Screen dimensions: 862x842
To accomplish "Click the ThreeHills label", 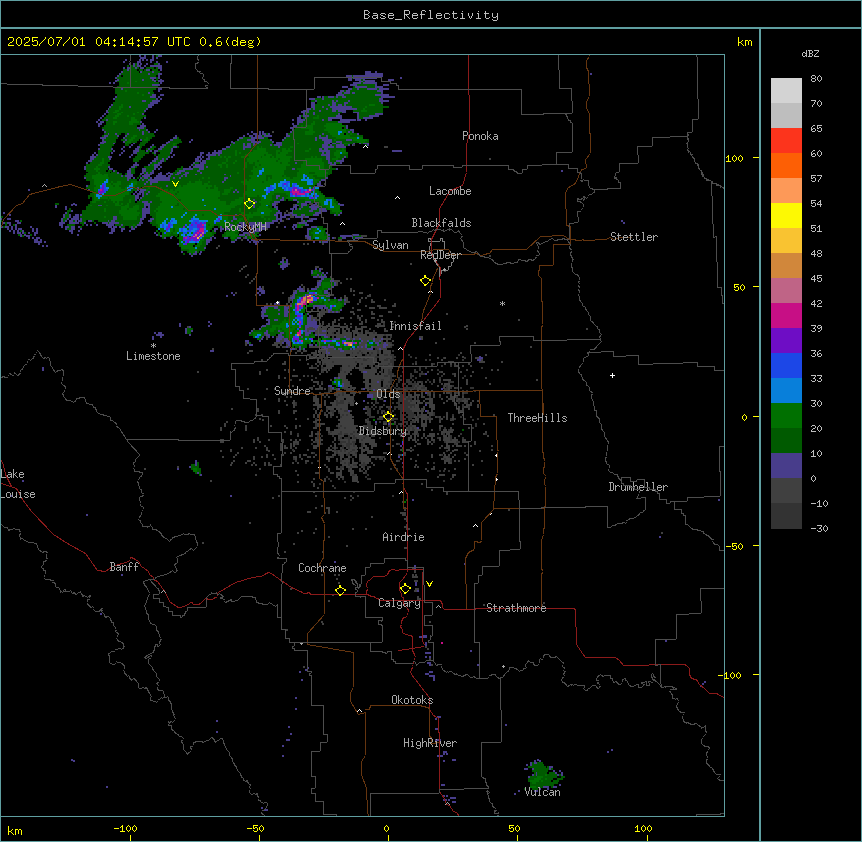I will (x=537, y=418).
